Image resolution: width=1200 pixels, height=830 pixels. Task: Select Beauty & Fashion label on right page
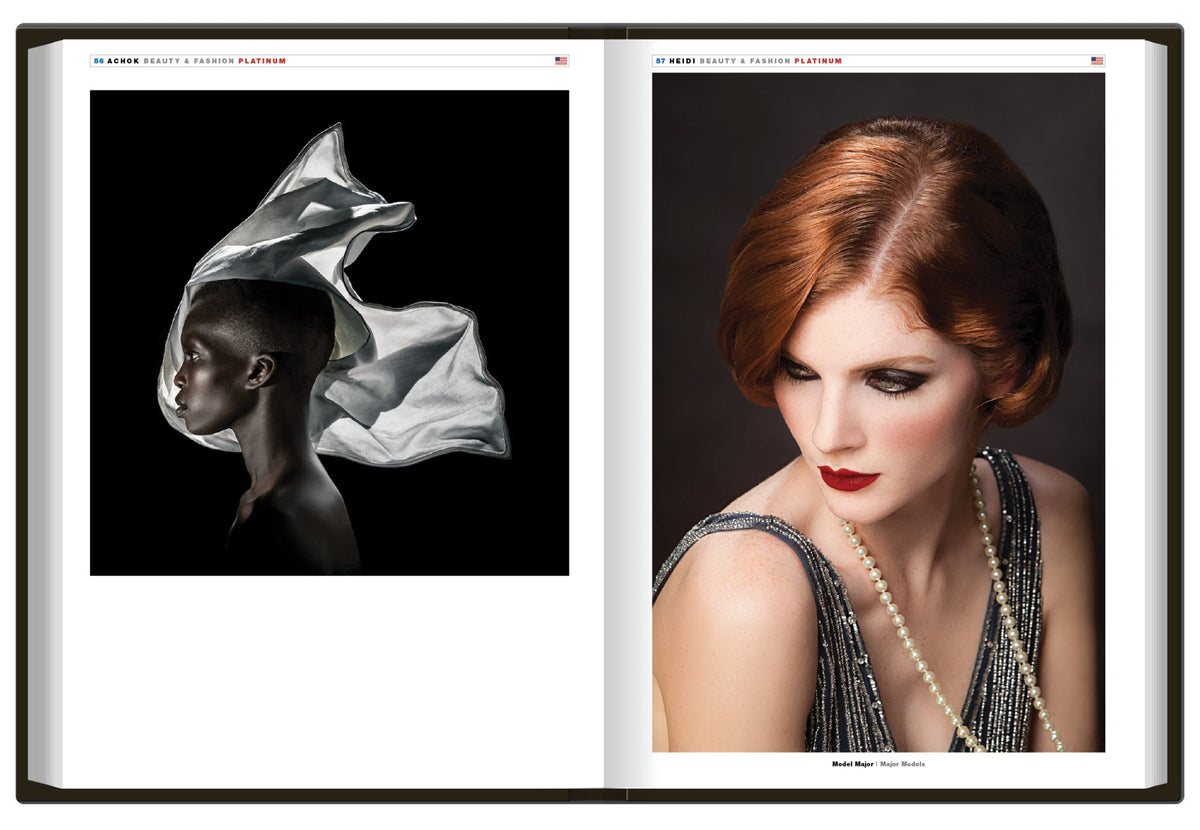pyautogui.click(x=745, y=61)
